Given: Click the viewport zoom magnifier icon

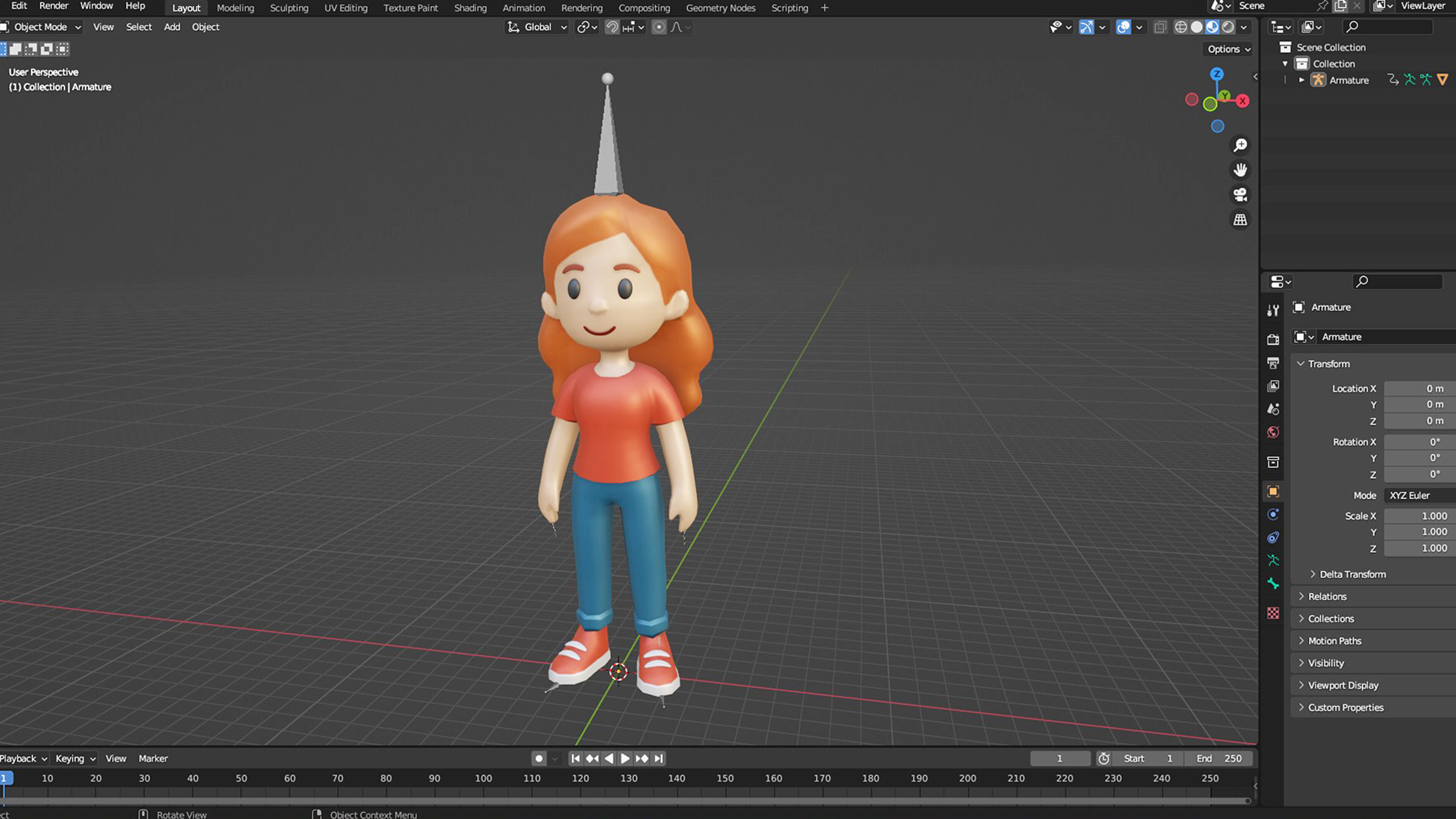Looking at the screenshot, I should point(1240,145).
